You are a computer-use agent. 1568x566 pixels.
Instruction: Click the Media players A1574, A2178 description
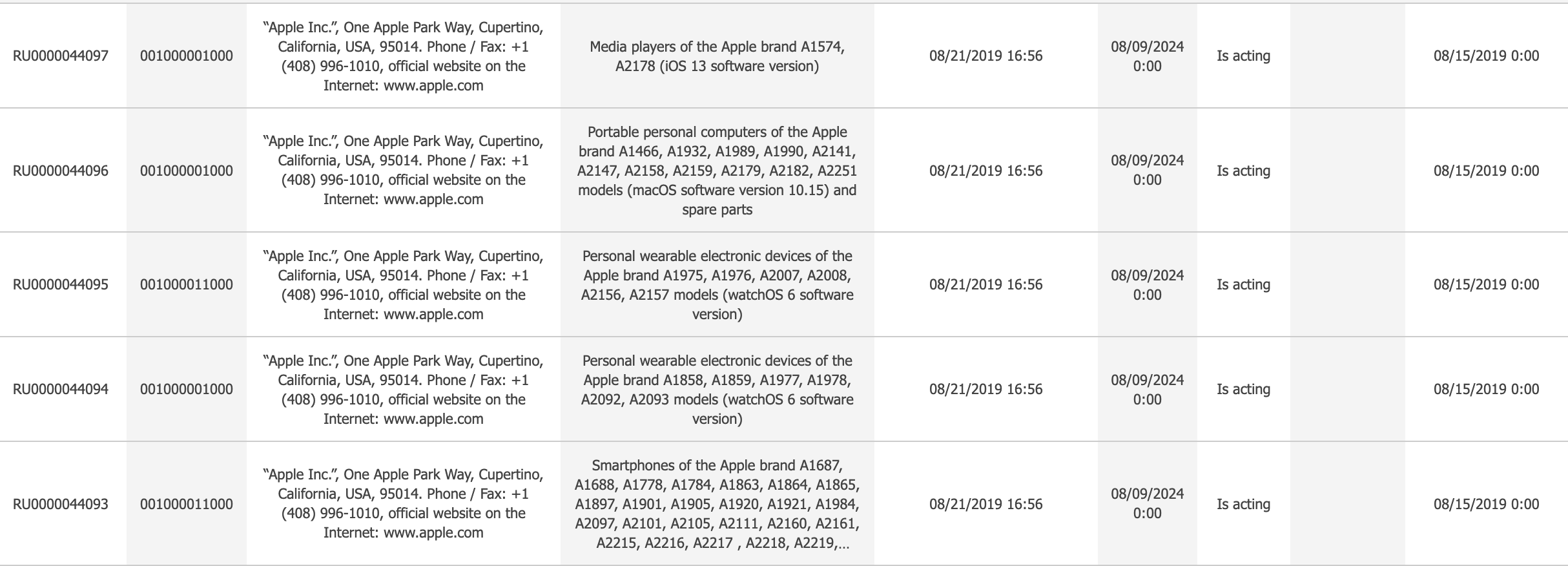(717, 56)
